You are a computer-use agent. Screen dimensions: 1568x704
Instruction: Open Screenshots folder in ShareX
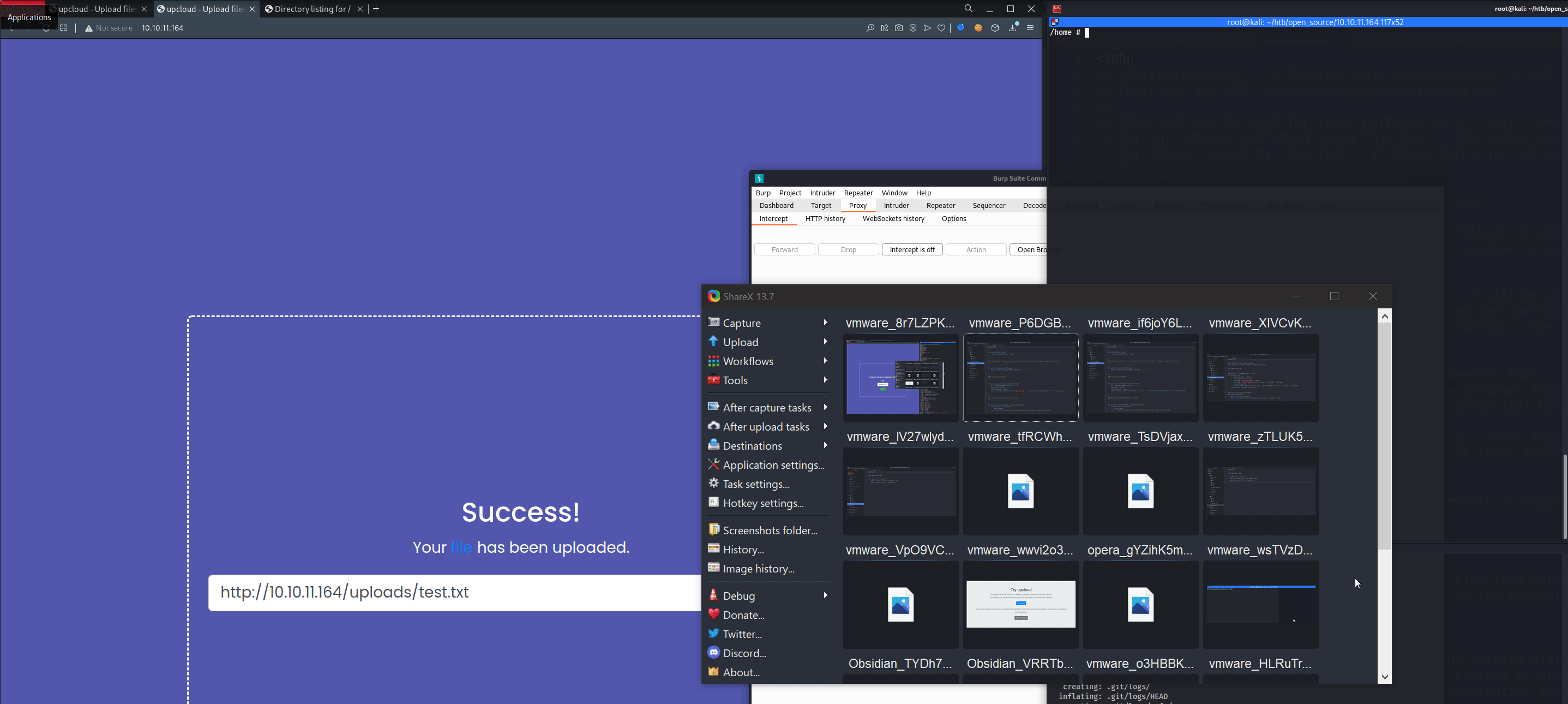click(770, 530)
